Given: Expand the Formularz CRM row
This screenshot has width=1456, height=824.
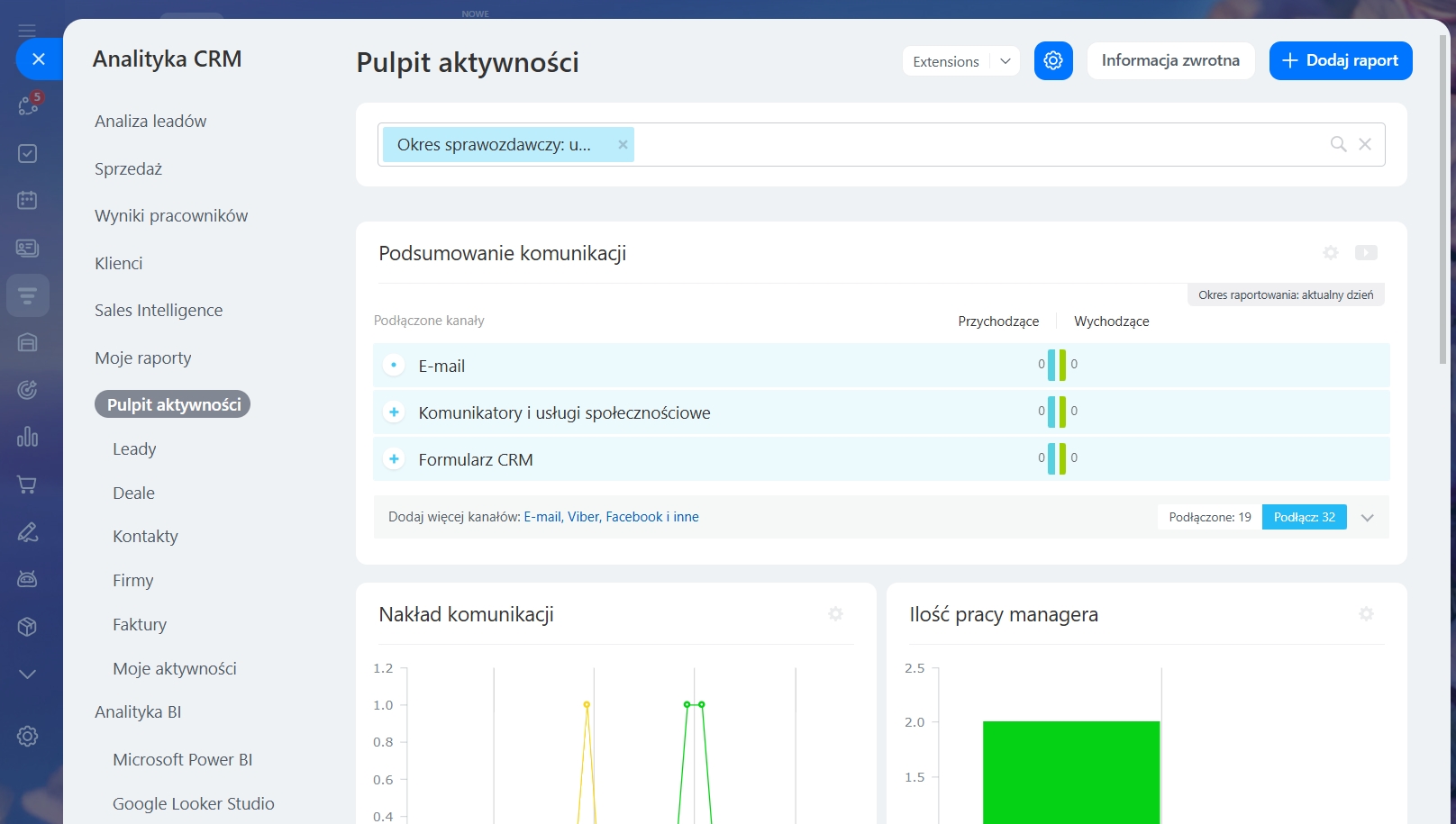Looking at the screenshot, I should tap(394, 458).
